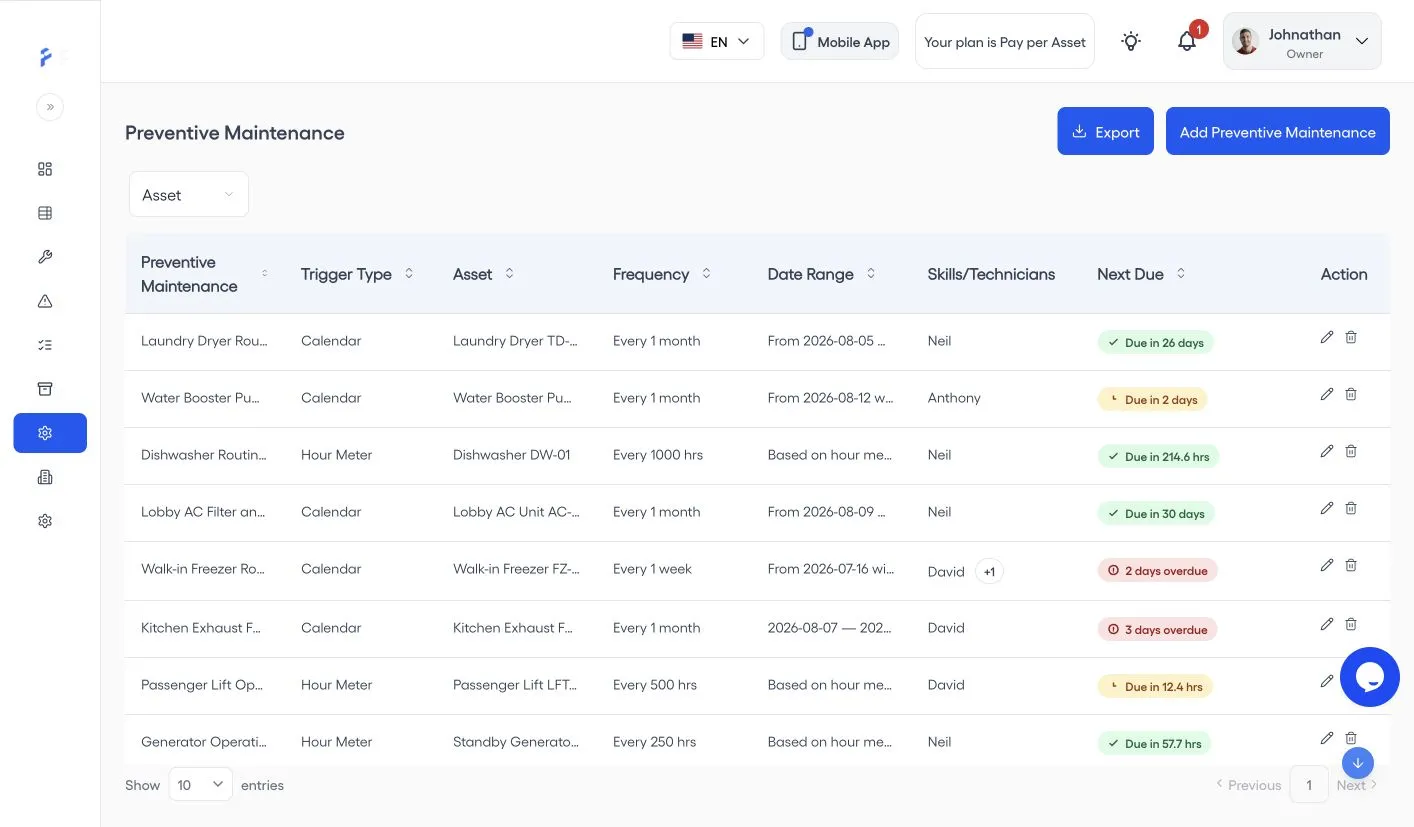Delete the Dishwasher Routine row

tap(1351, 451)
